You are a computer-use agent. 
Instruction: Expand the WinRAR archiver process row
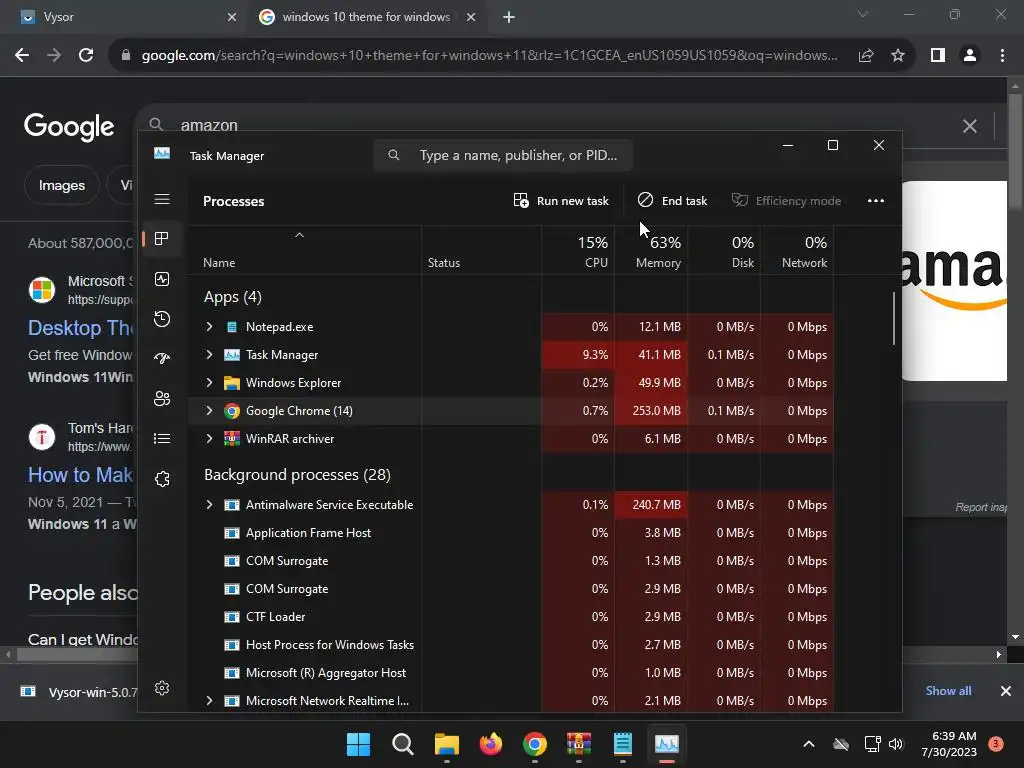(209, 438)
